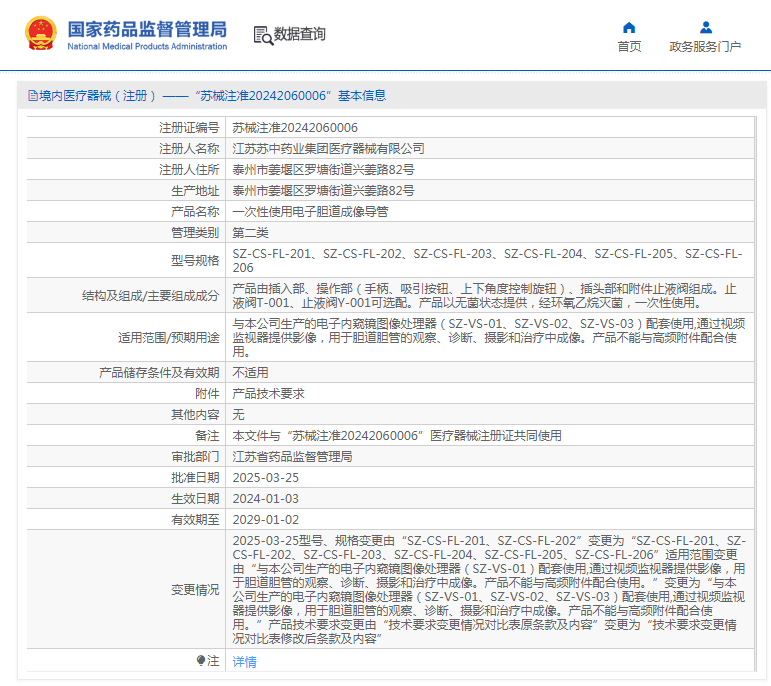Open the 首页 navigation item

tap(629, 46)
